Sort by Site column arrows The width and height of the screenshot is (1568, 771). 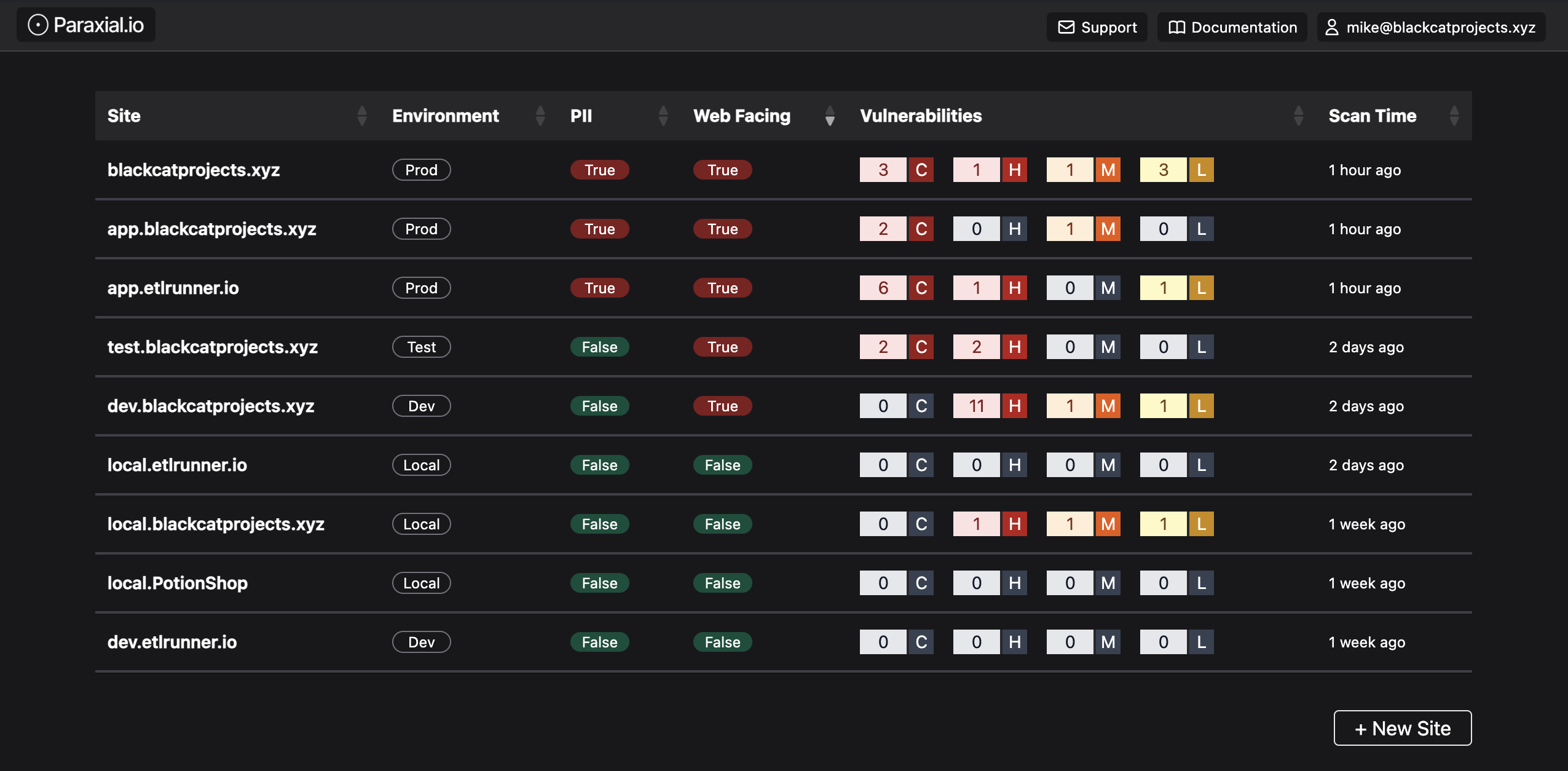pos(362,116)
